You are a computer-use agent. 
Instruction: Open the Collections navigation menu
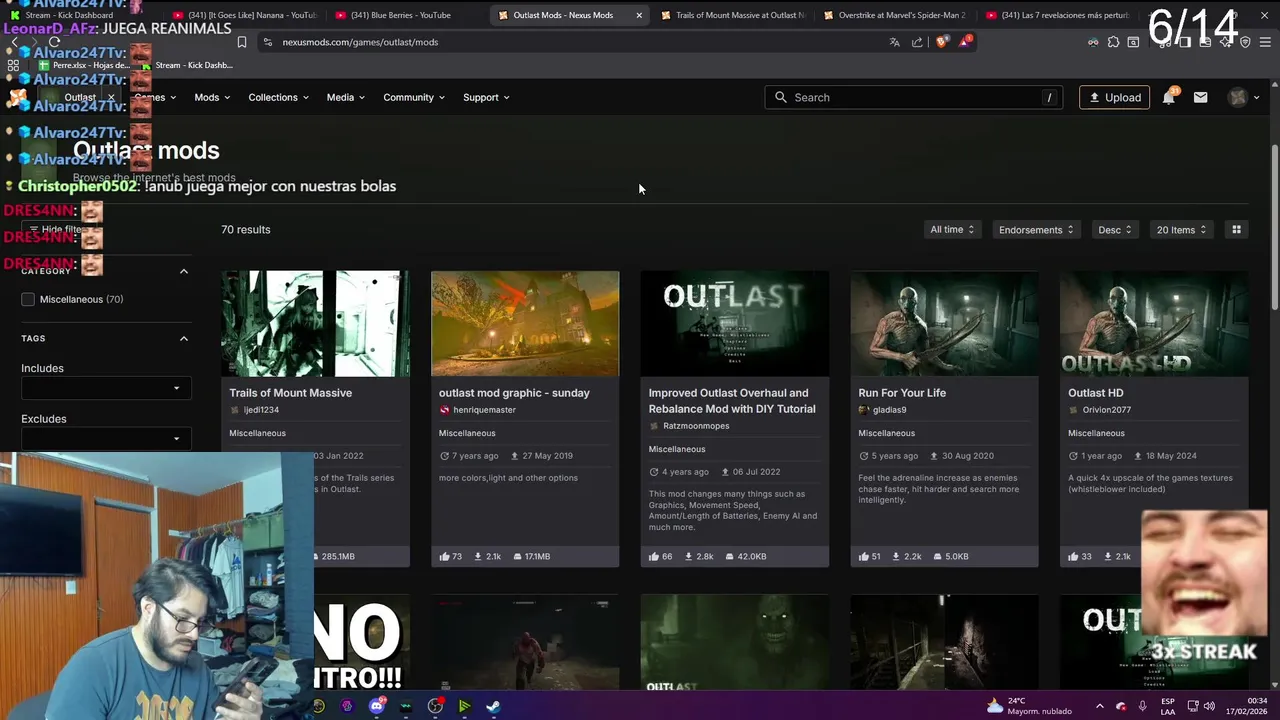pos(278,97)
